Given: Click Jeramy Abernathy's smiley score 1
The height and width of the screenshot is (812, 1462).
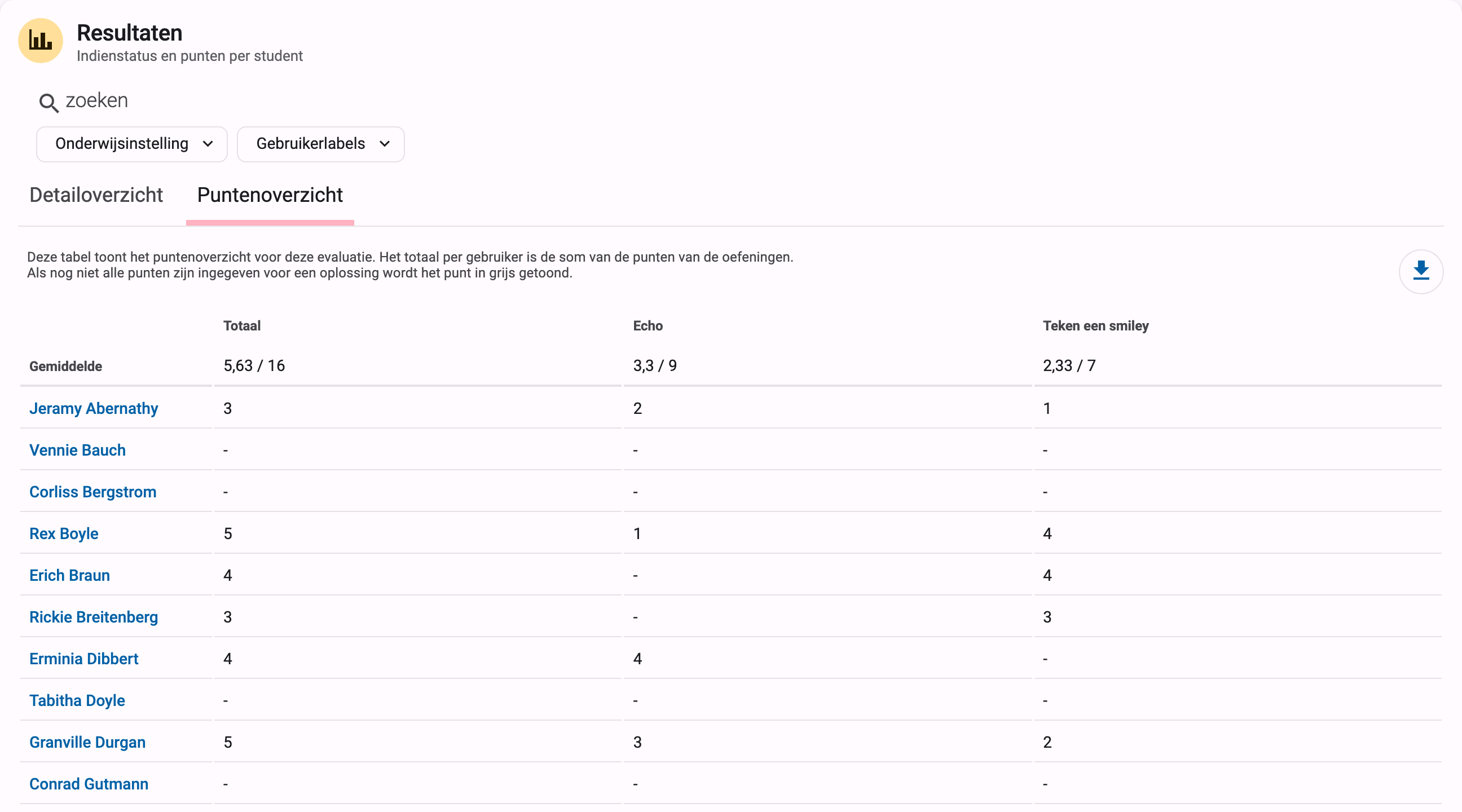Looking at the screenshot, I should [x=1046, y=409].
